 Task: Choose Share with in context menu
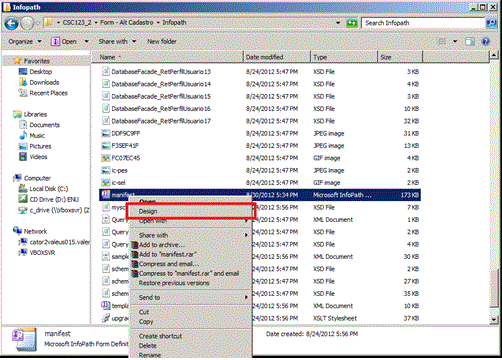pyautogui.click(x=190, y=235)
